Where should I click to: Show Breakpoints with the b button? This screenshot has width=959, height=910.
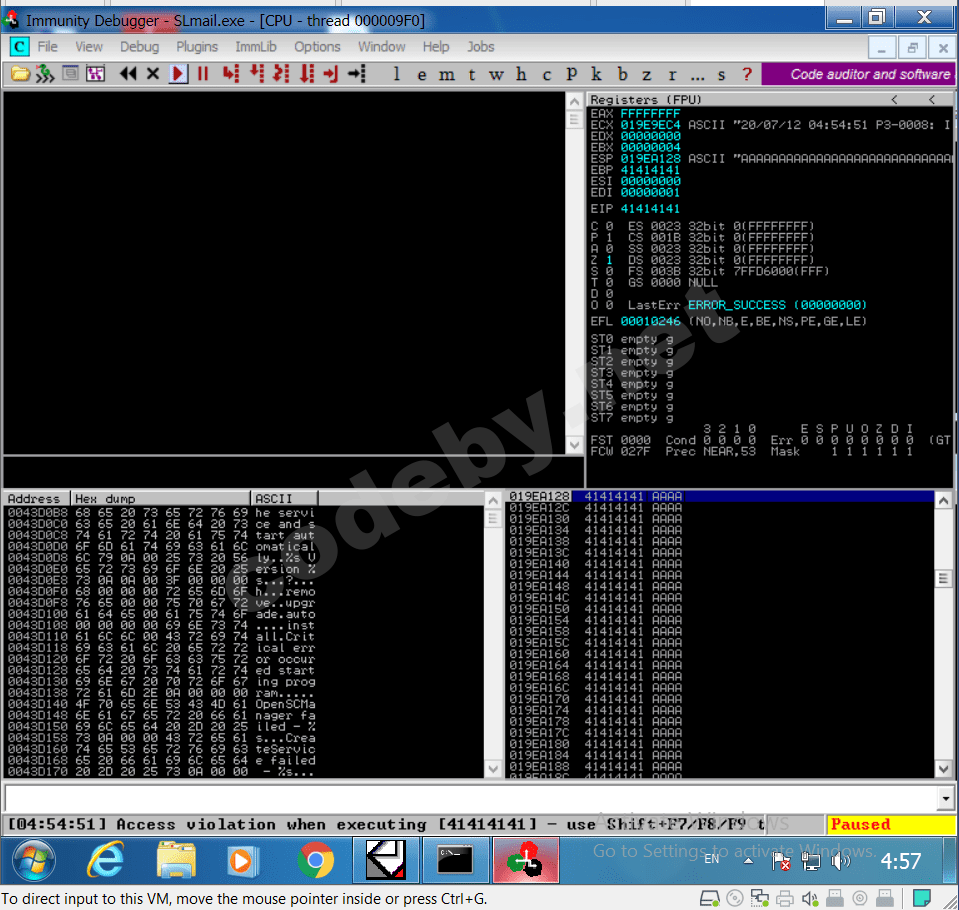pyautogui.click(x=622, y=74)
